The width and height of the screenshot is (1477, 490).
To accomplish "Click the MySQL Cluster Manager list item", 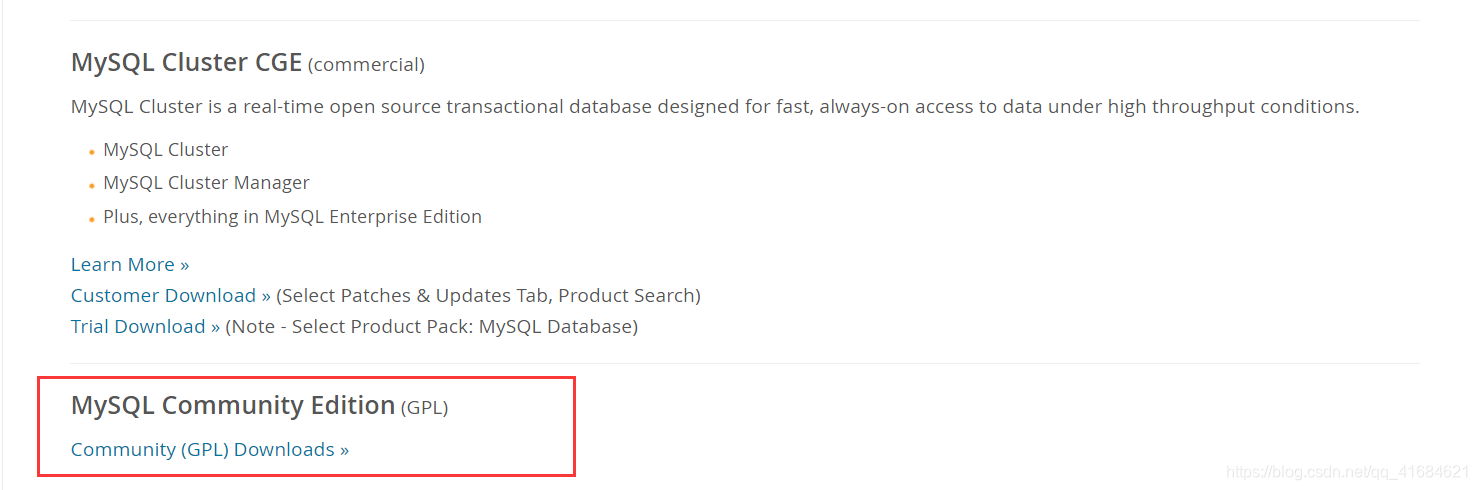I will tap(206, 183).
